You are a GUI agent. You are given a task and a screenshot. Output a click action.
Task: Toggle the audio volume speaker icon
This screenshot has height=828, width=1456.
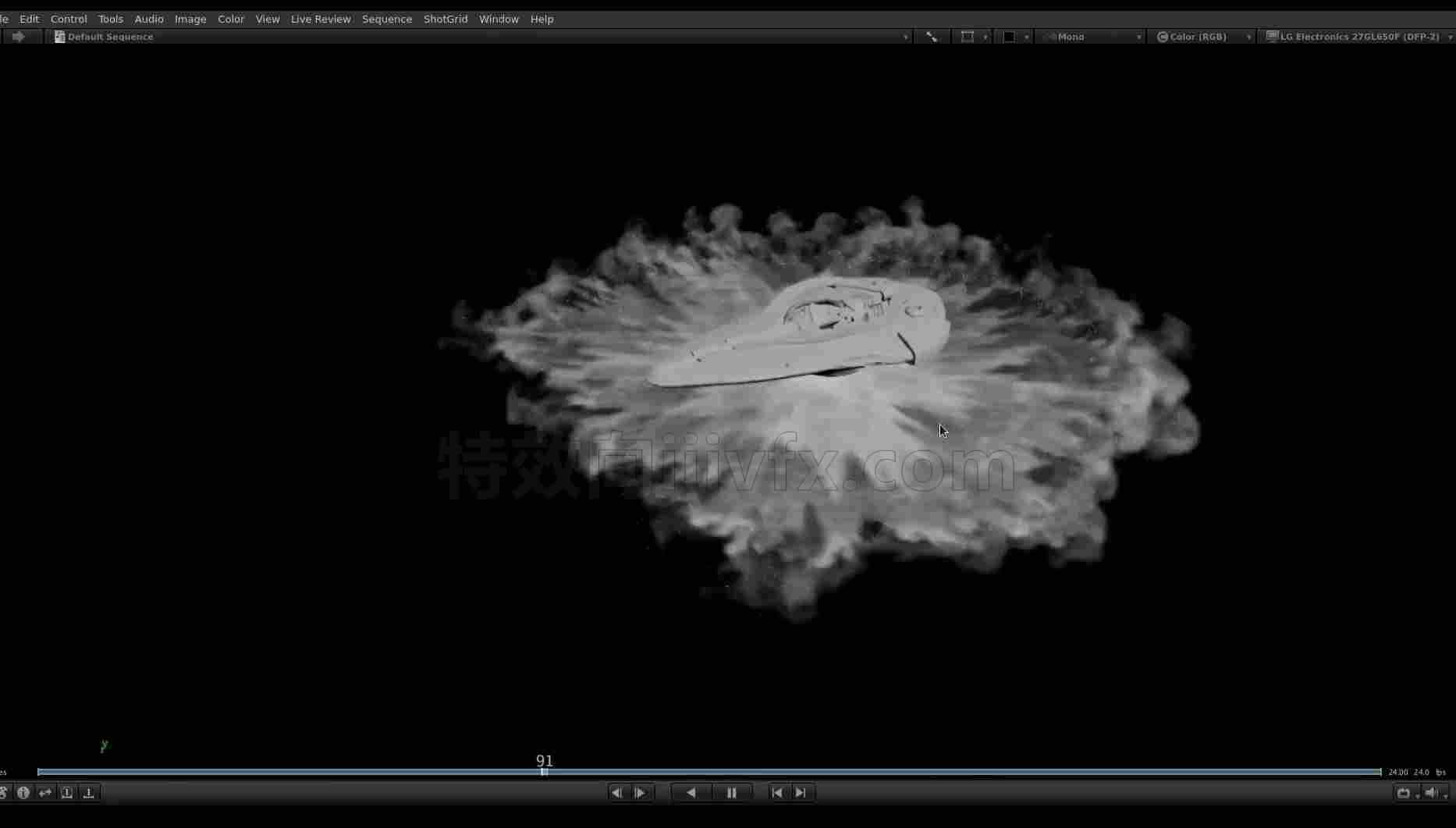coord(1432,793)
